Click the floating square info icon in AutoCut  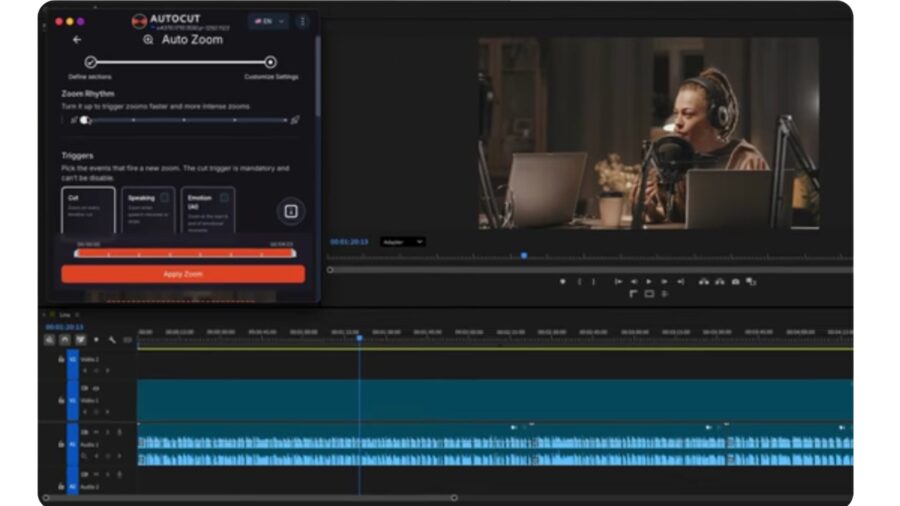(291, 211)
